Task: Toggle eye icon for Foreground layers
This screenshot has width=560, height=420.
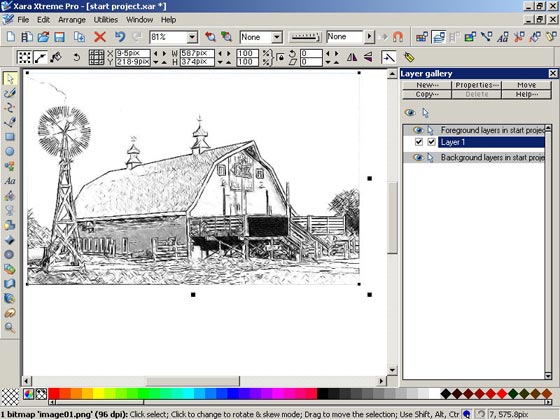Action: [418, 130]
